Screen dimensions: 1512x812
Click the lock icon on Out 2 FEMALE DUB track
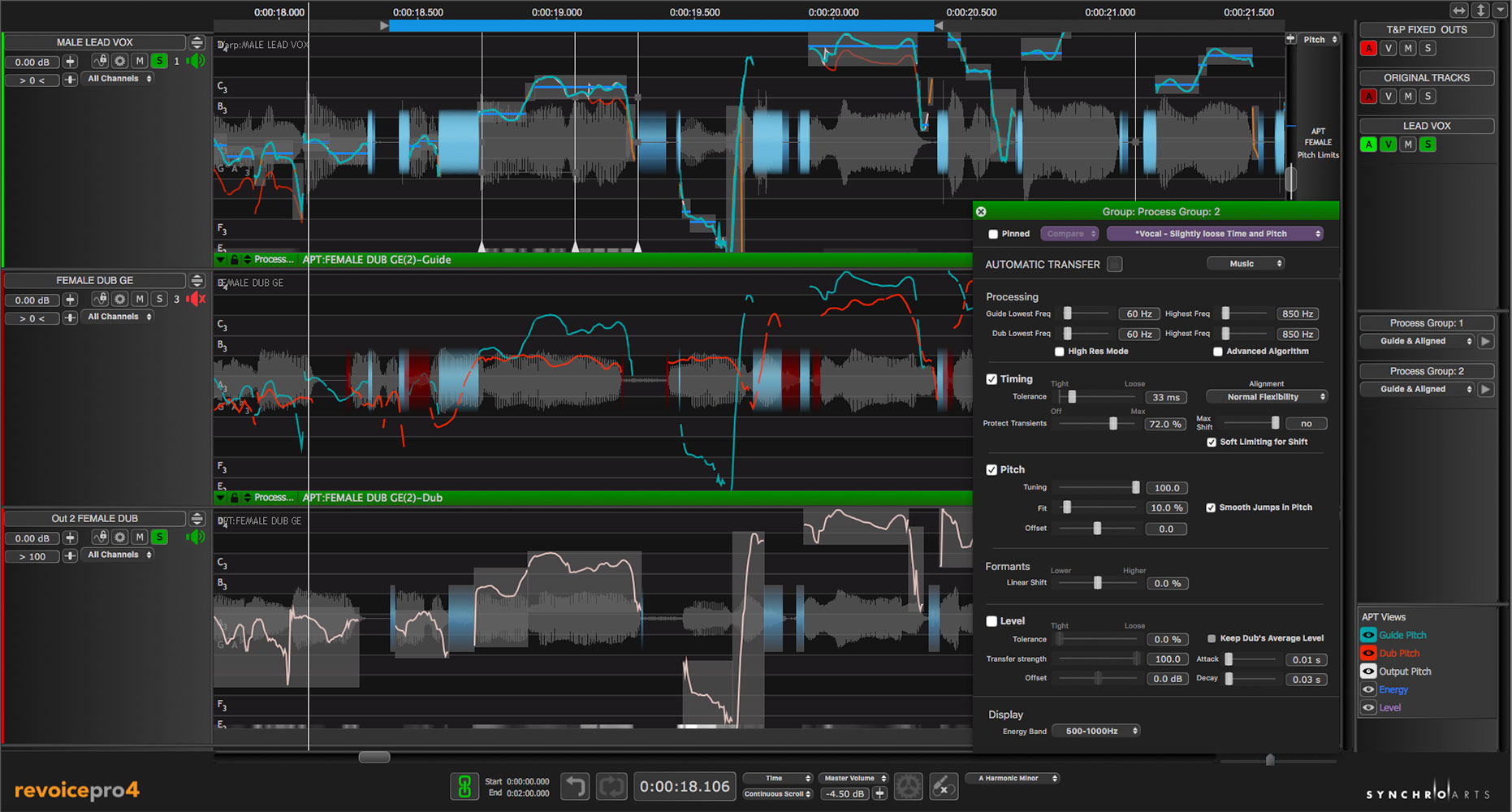click(x=100, y=537)
